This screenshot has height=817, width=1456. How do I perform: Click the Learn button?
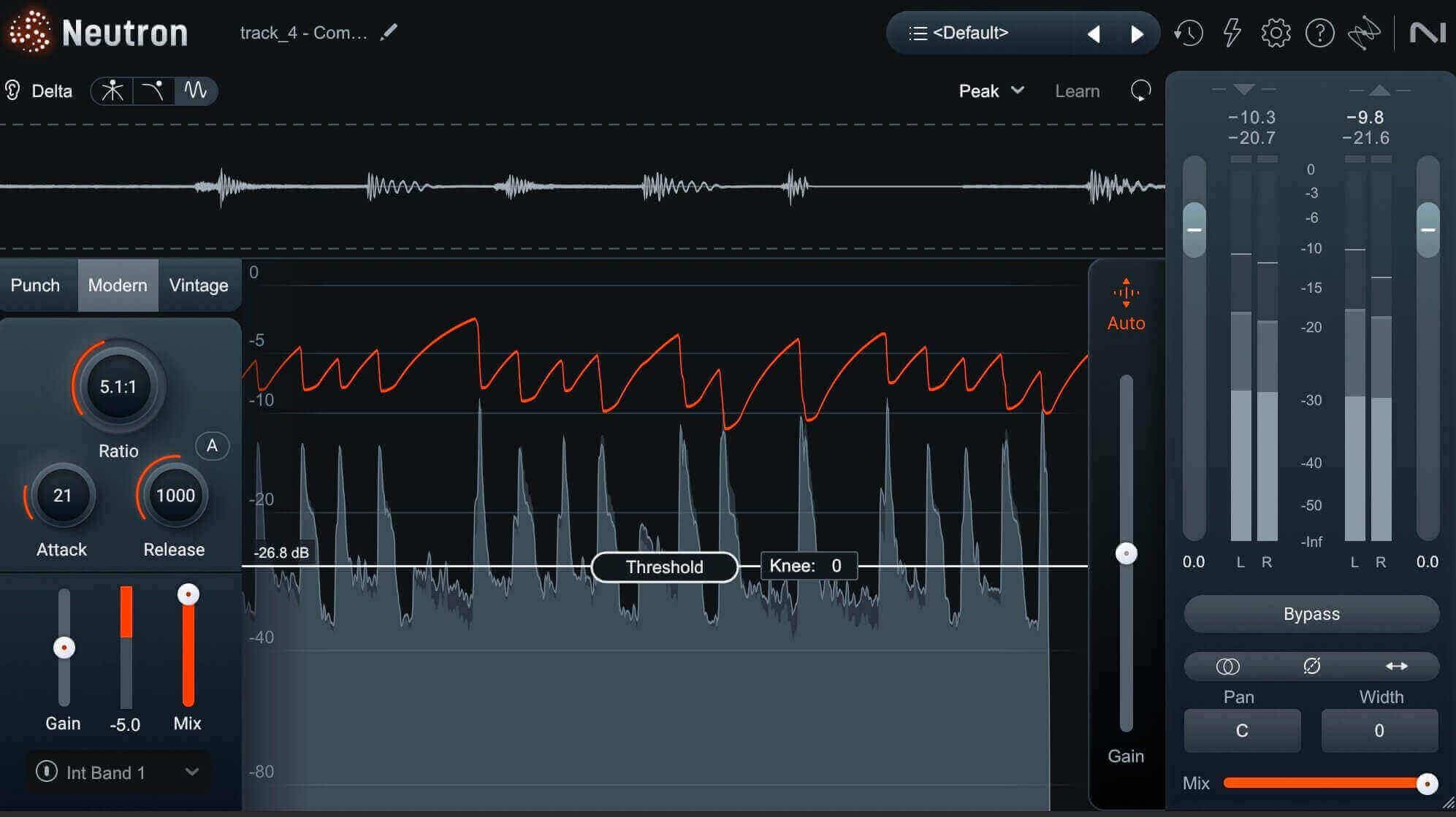pos(1077,91)
